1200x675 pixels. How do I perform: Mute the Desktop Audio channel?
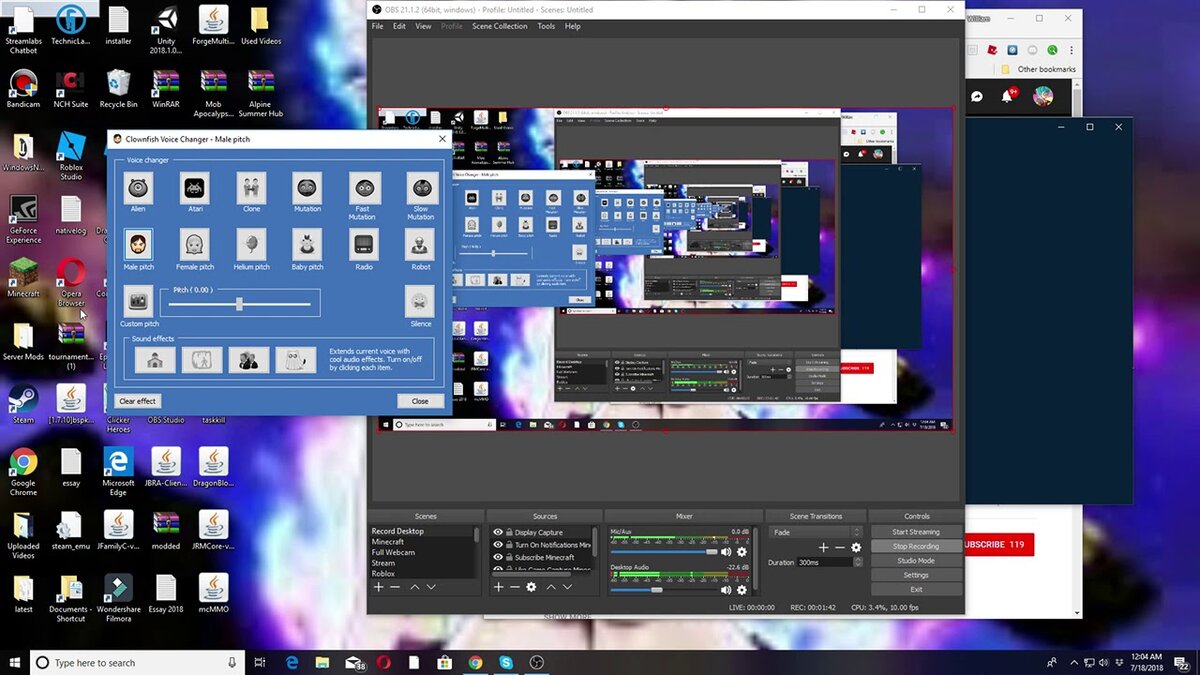click(x=726, y=590)
